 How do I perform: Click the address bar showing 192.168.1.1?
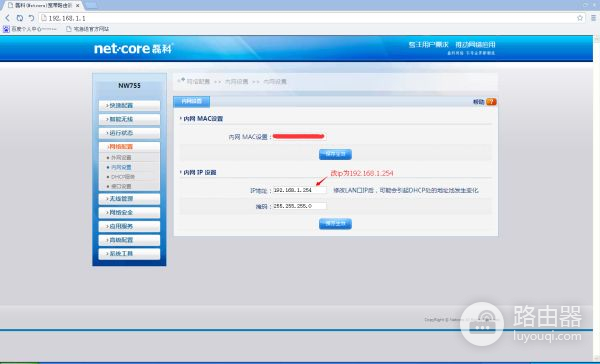[x=306, y=18]
